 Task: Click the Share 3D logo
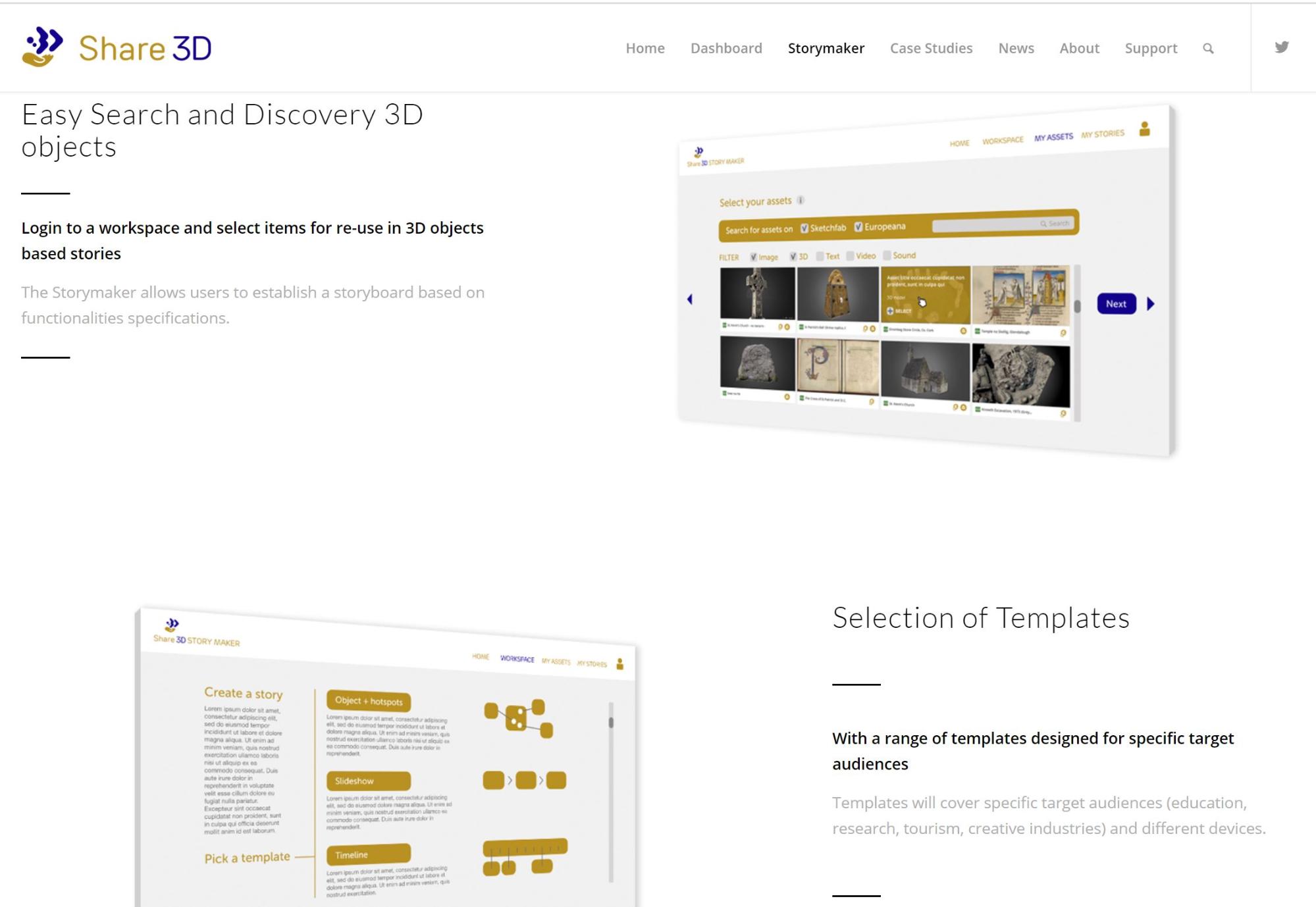(117, 47)
